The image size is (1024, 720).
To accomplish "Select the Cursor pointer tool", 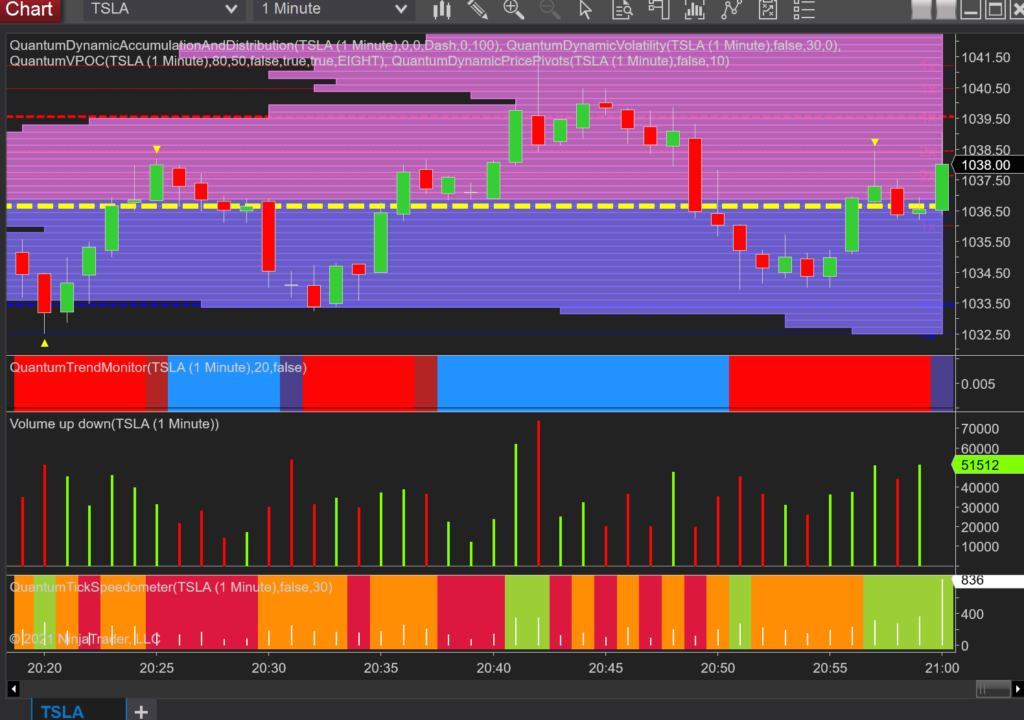I will pyautogui.click(x=585, y=9).
